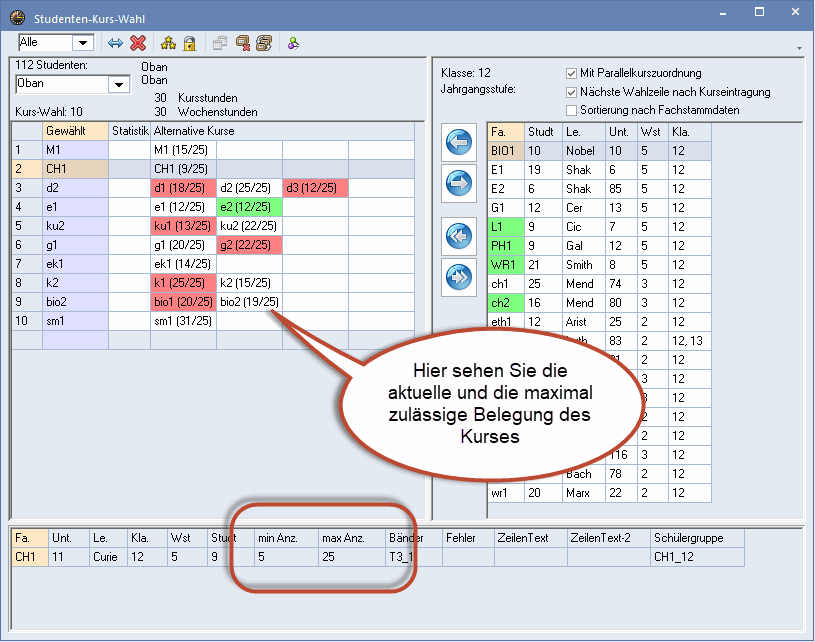
Task: Click alternative course ku1 (13/25)
Action: point(183,226)
